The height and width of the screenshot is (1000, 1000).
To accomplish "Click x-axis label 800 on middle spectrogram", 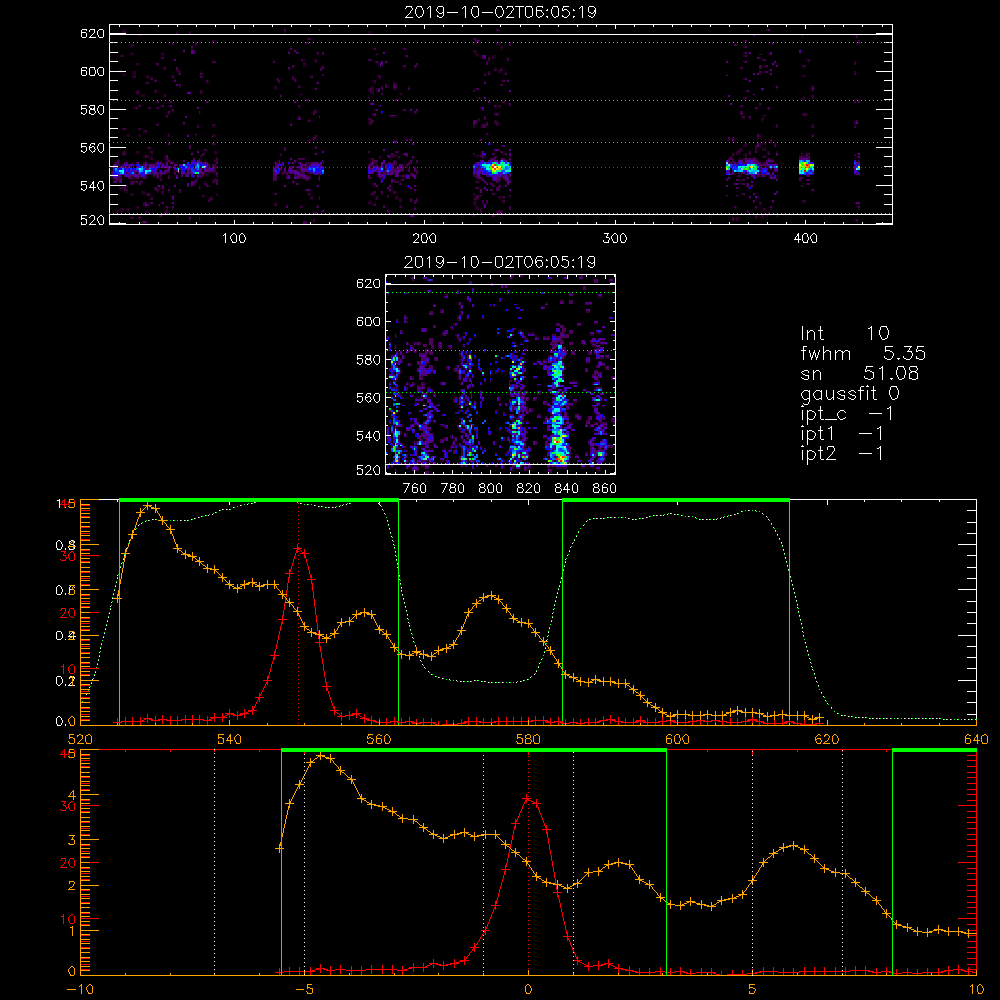I will (x=490, y=489).
